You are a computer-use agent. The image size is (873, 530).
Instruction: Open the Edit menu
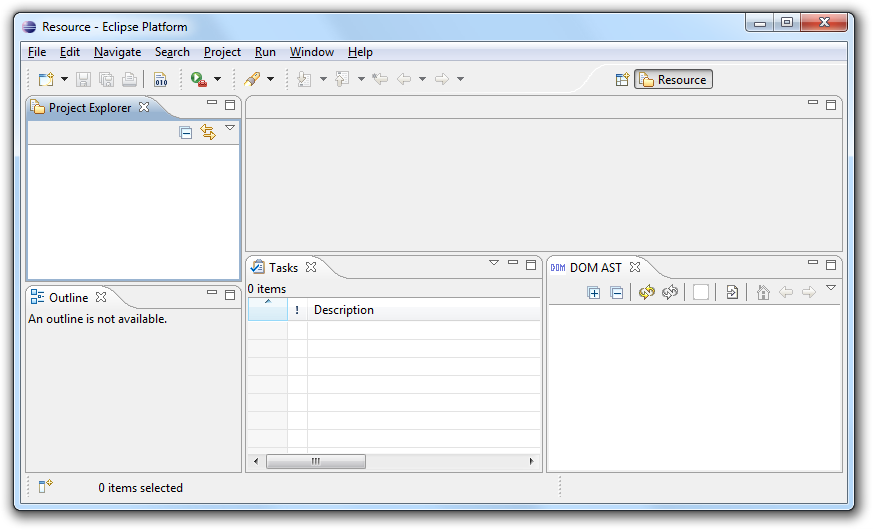pos(70,52)
